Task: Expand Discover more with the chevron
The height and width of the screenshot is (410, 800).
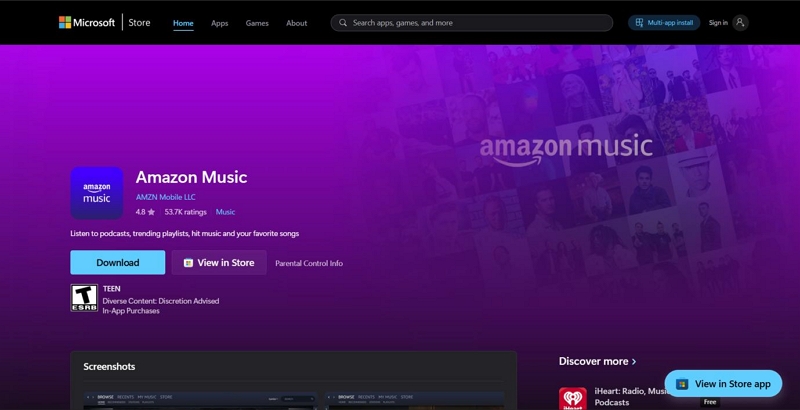Action: coord(634,362)
